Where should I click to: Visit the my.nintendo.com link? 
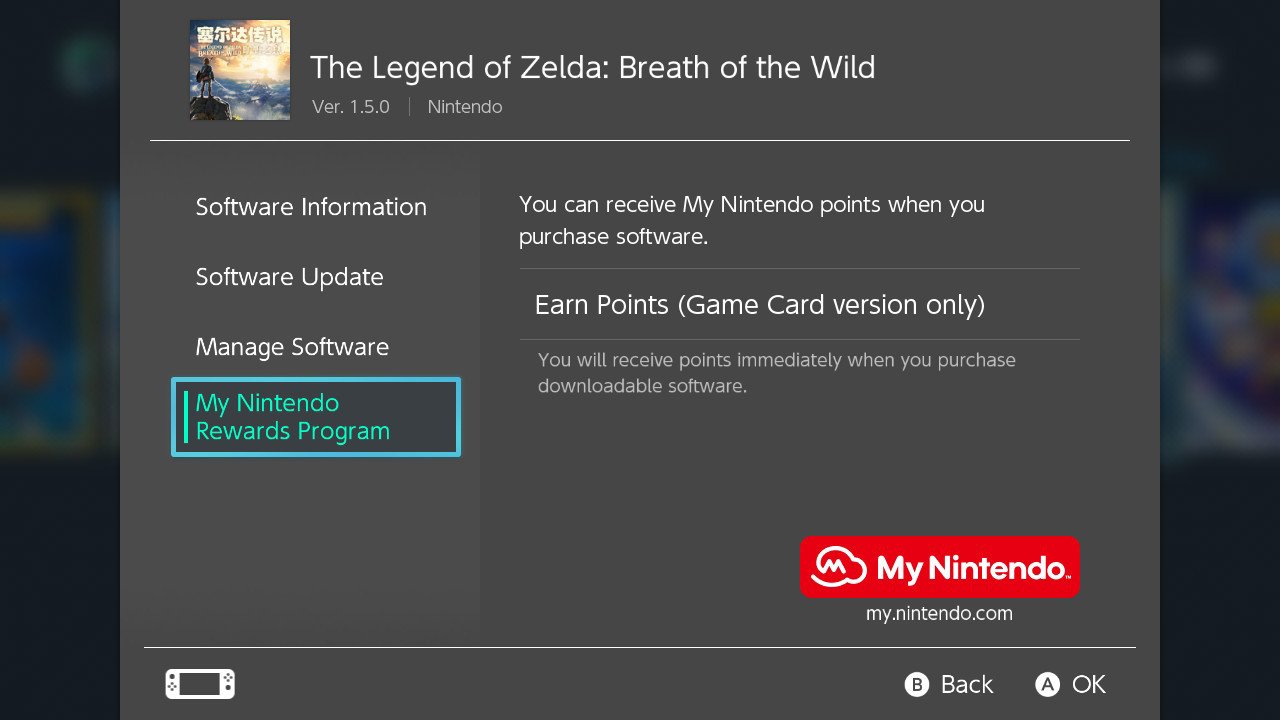[939, 613]
